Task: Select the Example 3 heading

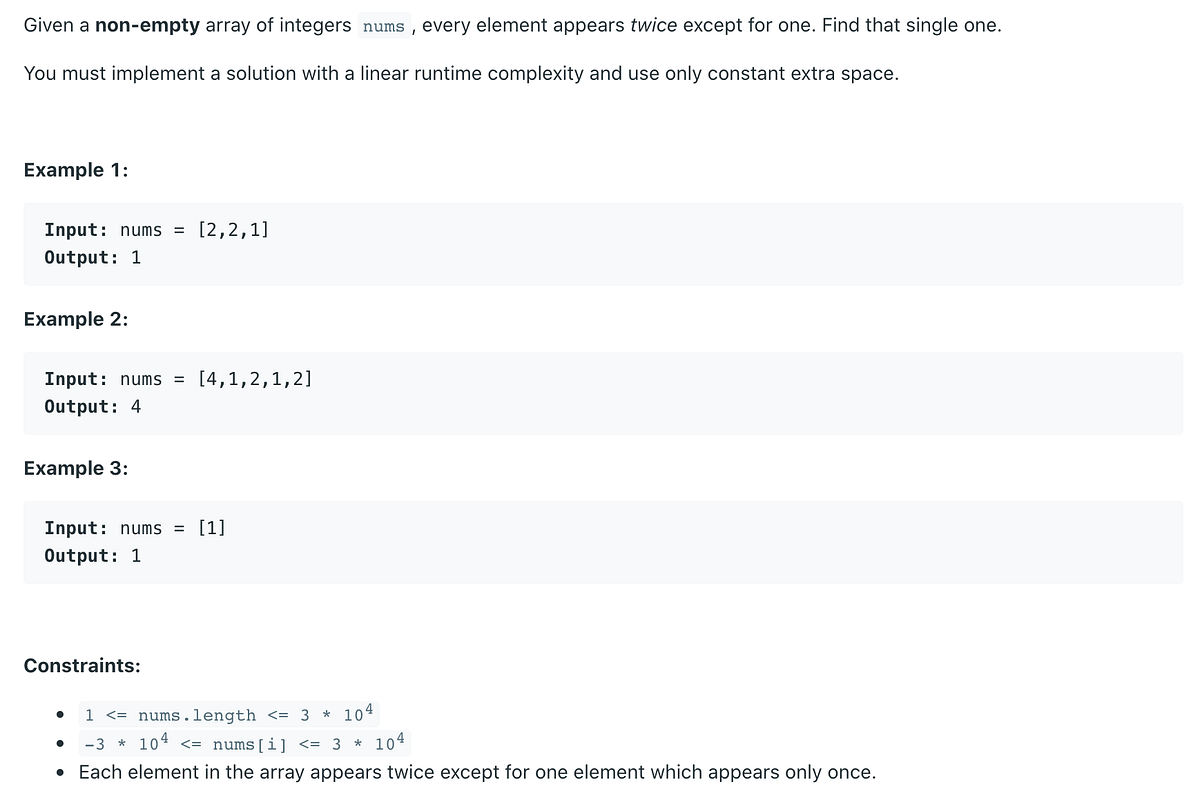Action: 76,468
